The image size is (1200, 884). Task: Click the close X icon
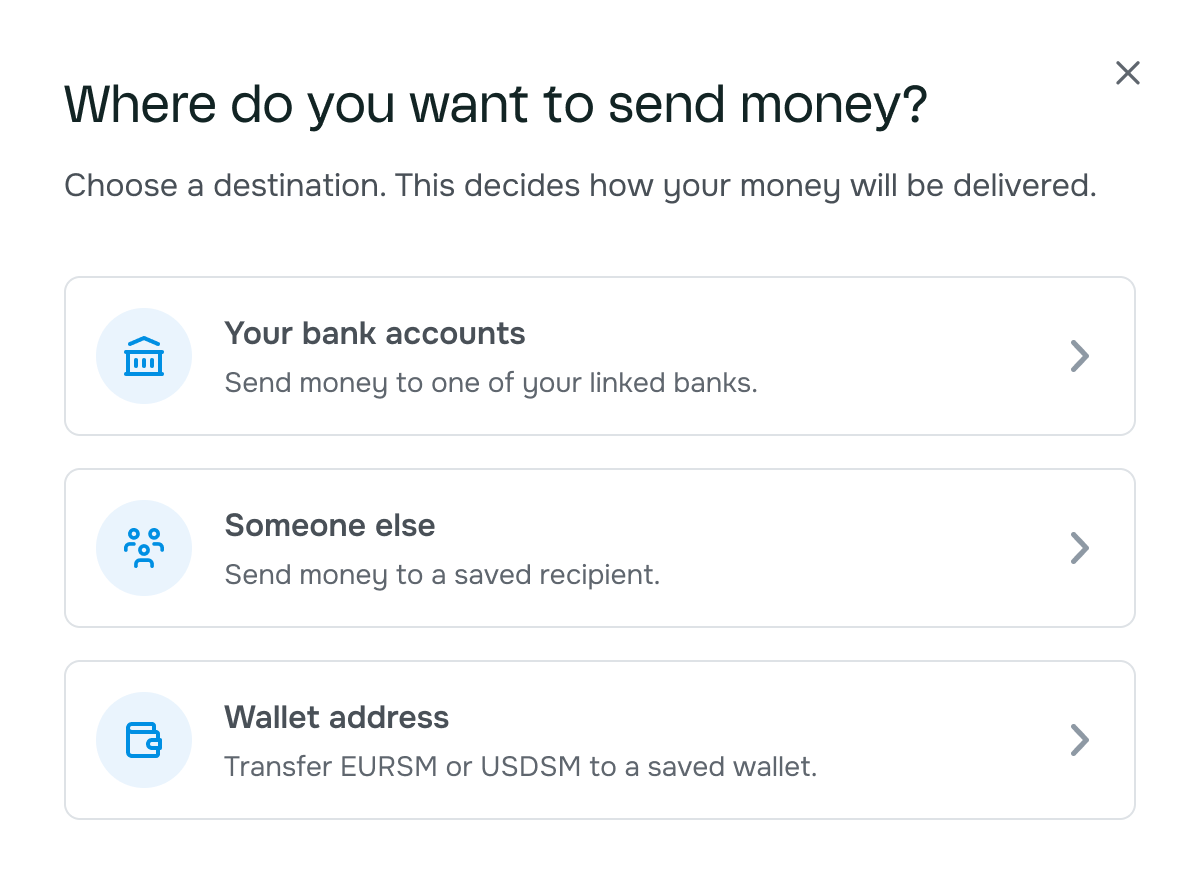point(1128,73)
